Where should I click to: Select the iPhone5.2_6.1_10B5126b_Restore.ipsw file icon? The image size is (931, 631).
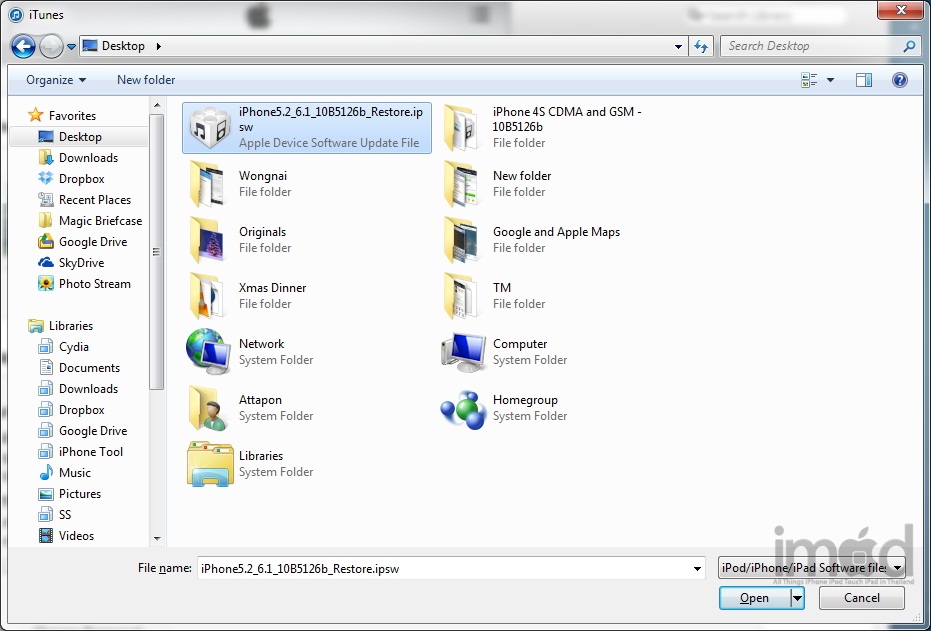pyautogui.click(x=208, y=128)
